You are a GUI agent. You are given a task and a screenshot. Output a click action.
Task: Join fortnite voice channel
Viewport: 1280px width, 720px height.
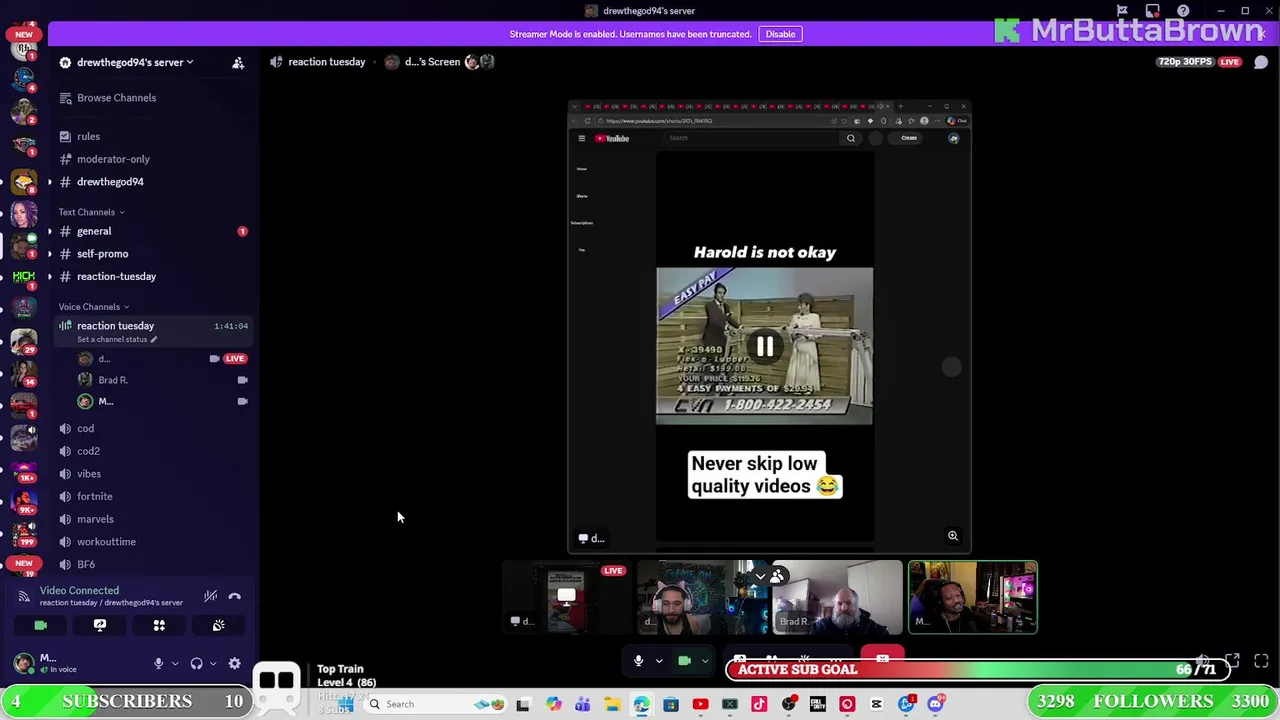[x=94, y=496]
